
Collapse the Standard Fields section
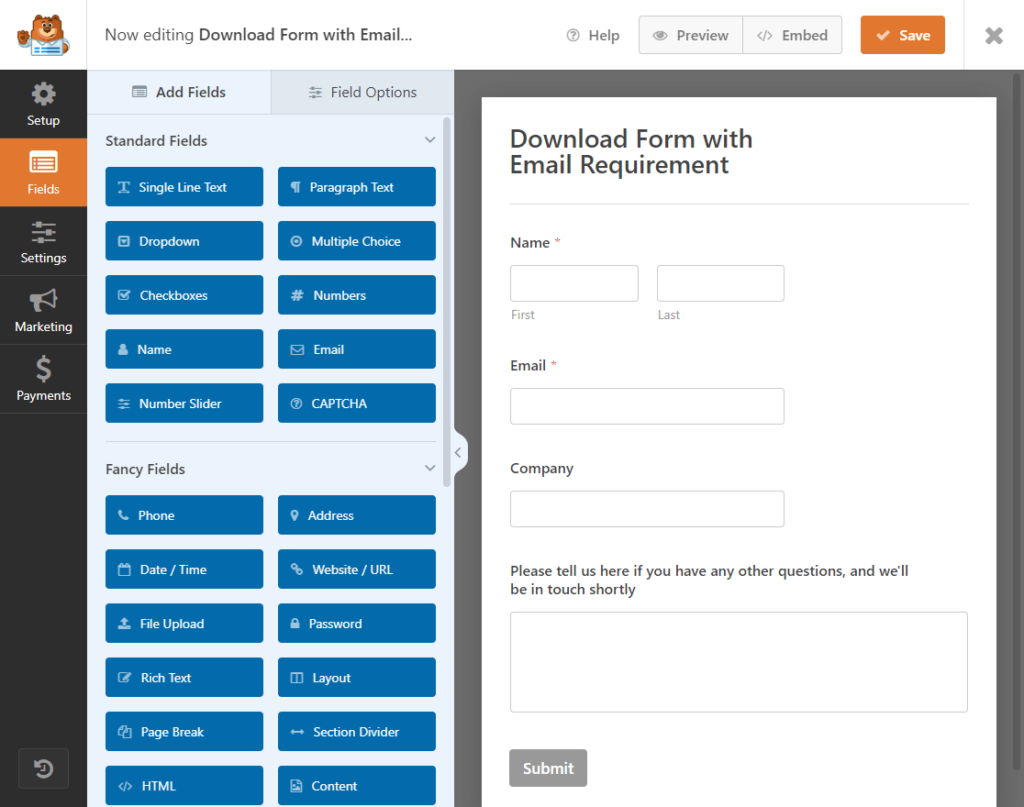tap(430, 140)
